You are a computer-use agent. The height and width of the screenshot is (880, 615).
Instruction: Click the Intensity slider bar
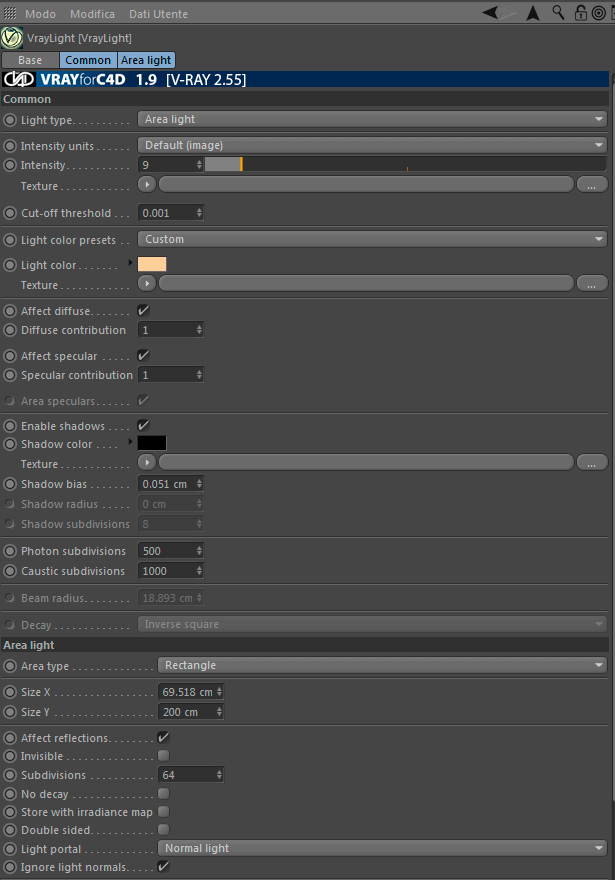(x=405, y=164)
